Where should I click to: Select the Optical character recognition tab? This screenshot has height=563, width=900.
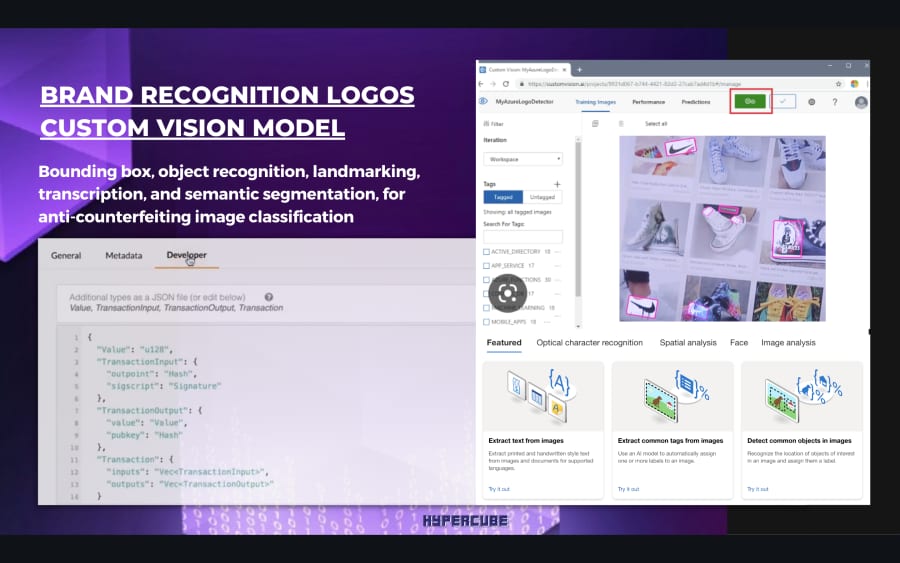(x=589, y=343)
